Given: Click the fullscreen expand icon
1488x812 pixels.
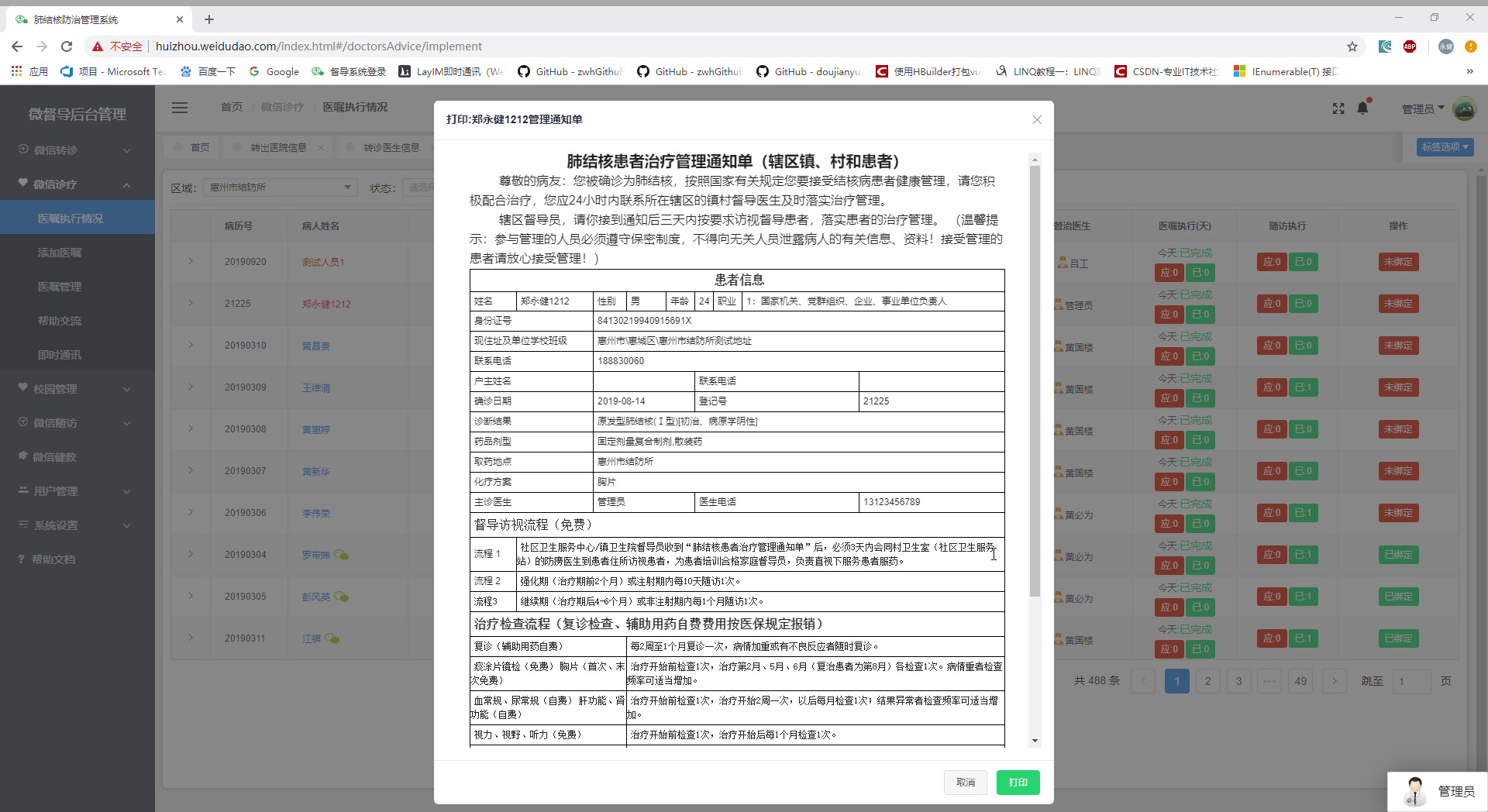Looking at the screenshot, I should pyautogui.click(x=1338, y=108).
